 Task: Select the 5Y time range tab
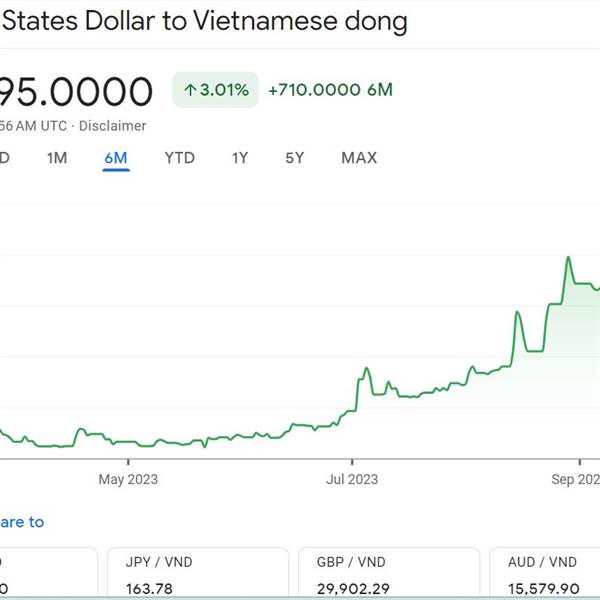click(294, 158)
